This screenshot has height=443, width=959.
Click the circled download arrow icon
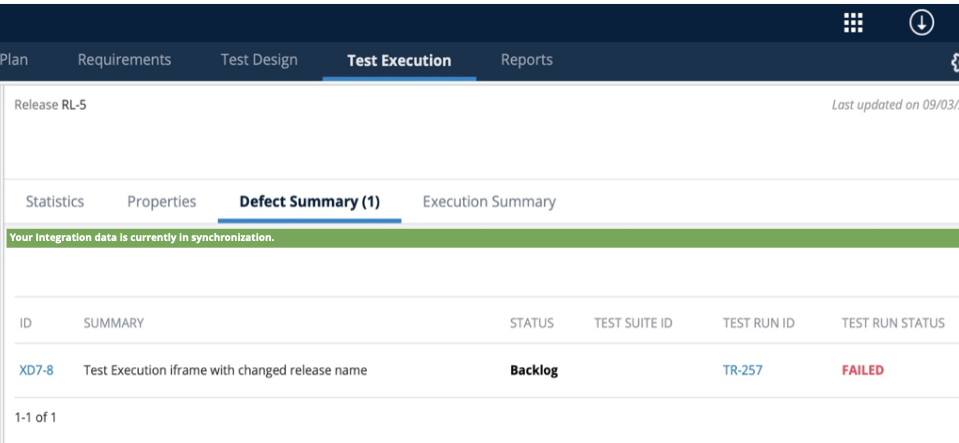pos(920,22)
